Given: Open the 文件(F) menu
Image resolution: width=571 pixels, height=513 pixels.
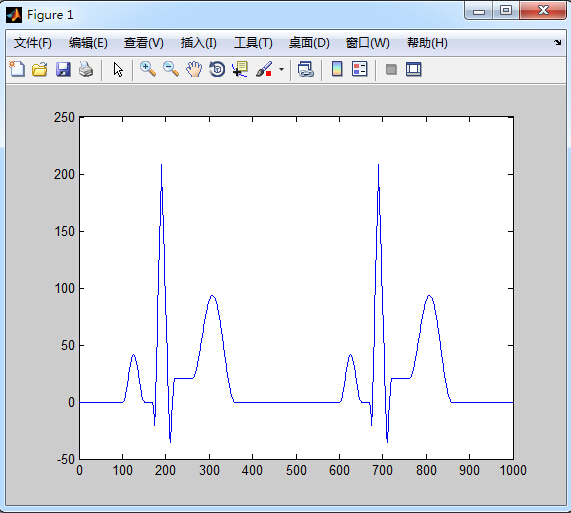Looking at the screenshot, I should [x=33, y=43].
